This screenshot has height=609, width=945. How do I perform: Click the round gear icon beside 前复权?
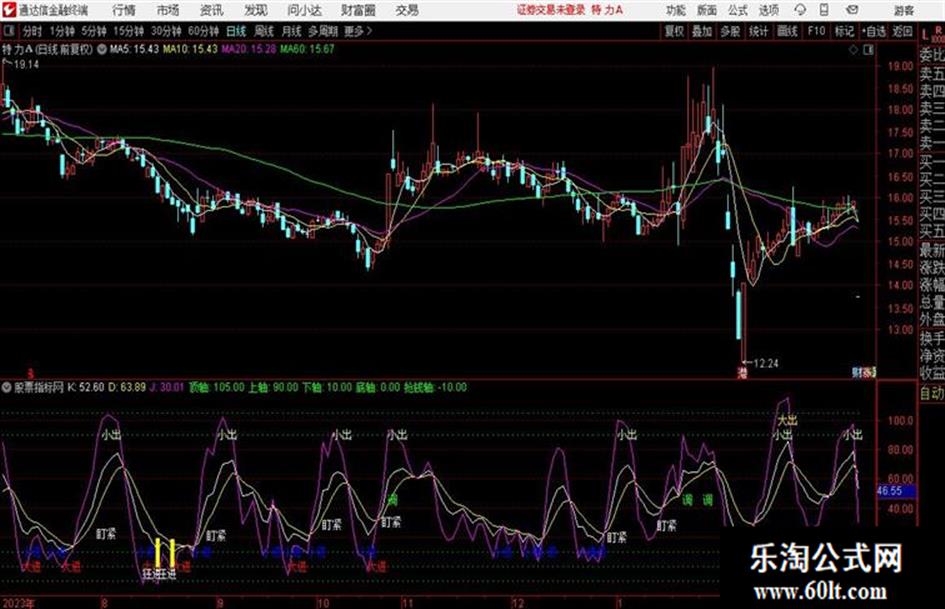tap(101, 49)
